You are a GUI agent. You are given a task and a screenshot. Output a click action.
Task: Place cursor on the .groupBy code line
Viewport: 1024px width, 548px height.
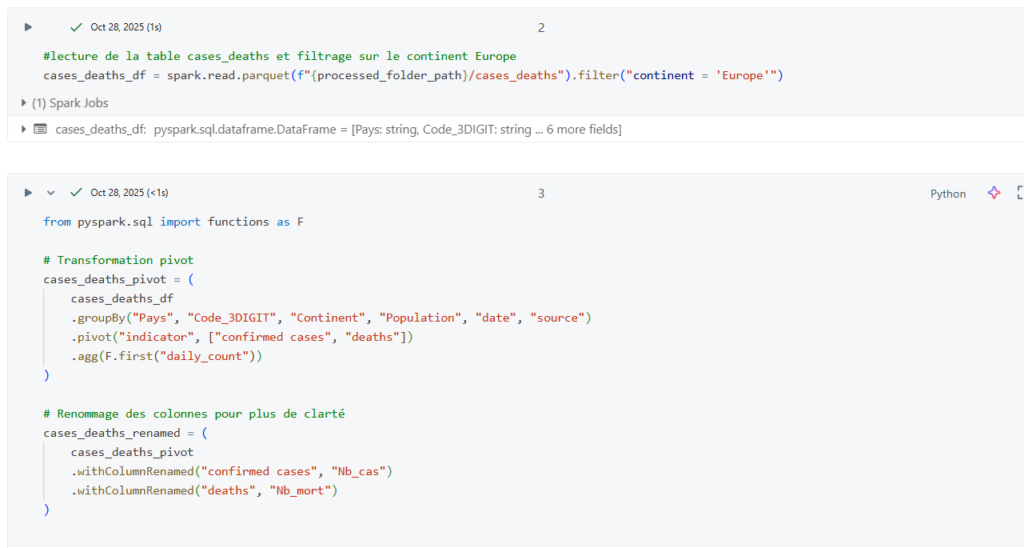pos(331,318)
